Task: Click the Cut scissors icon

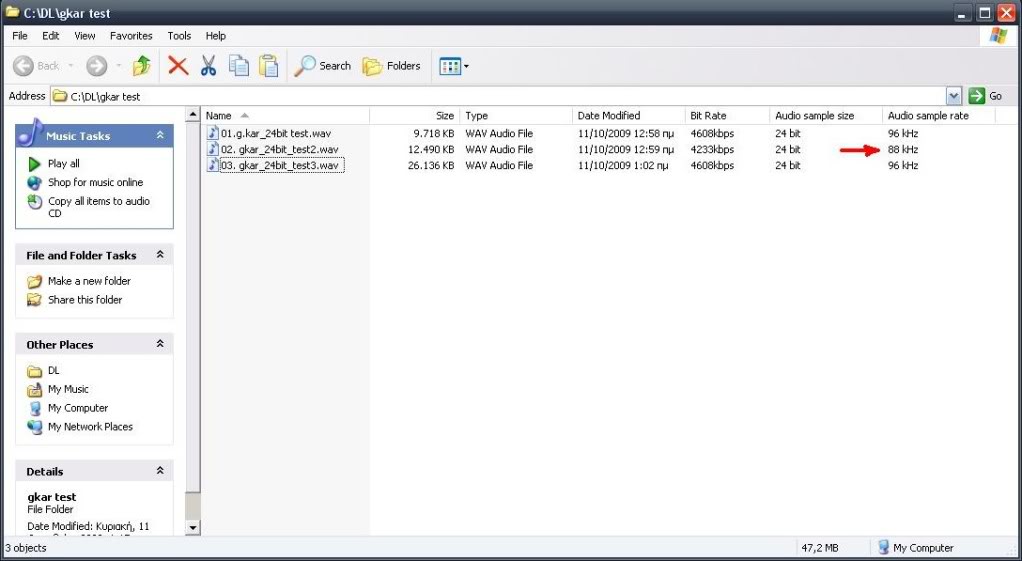Action: click(x=208, y=66)
